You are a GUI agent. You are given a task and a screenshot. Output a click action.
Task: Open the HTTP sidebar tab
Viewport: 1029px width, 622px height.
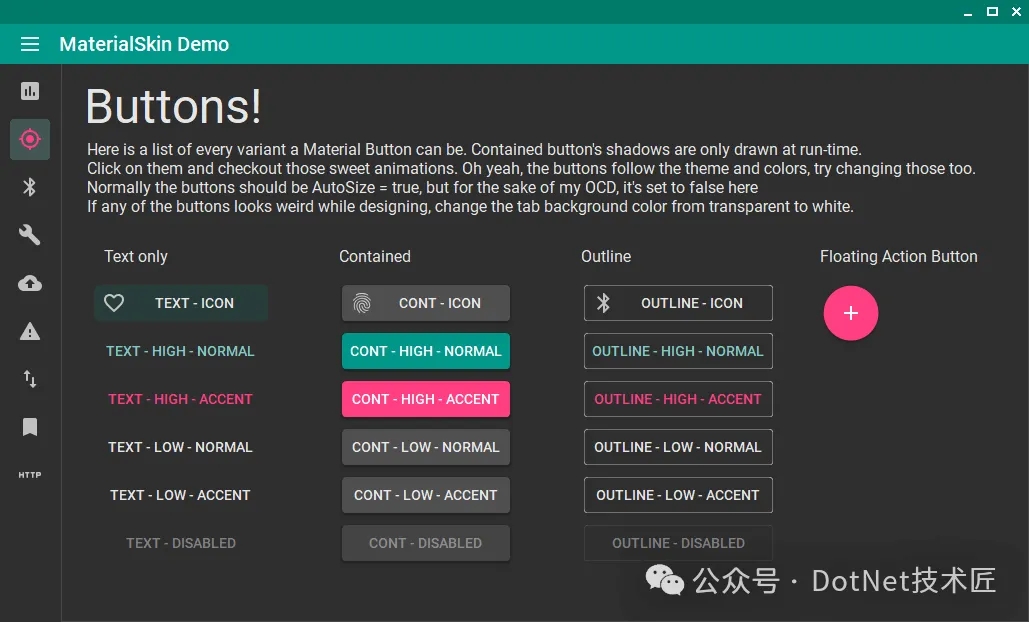[x=30, y=474]
